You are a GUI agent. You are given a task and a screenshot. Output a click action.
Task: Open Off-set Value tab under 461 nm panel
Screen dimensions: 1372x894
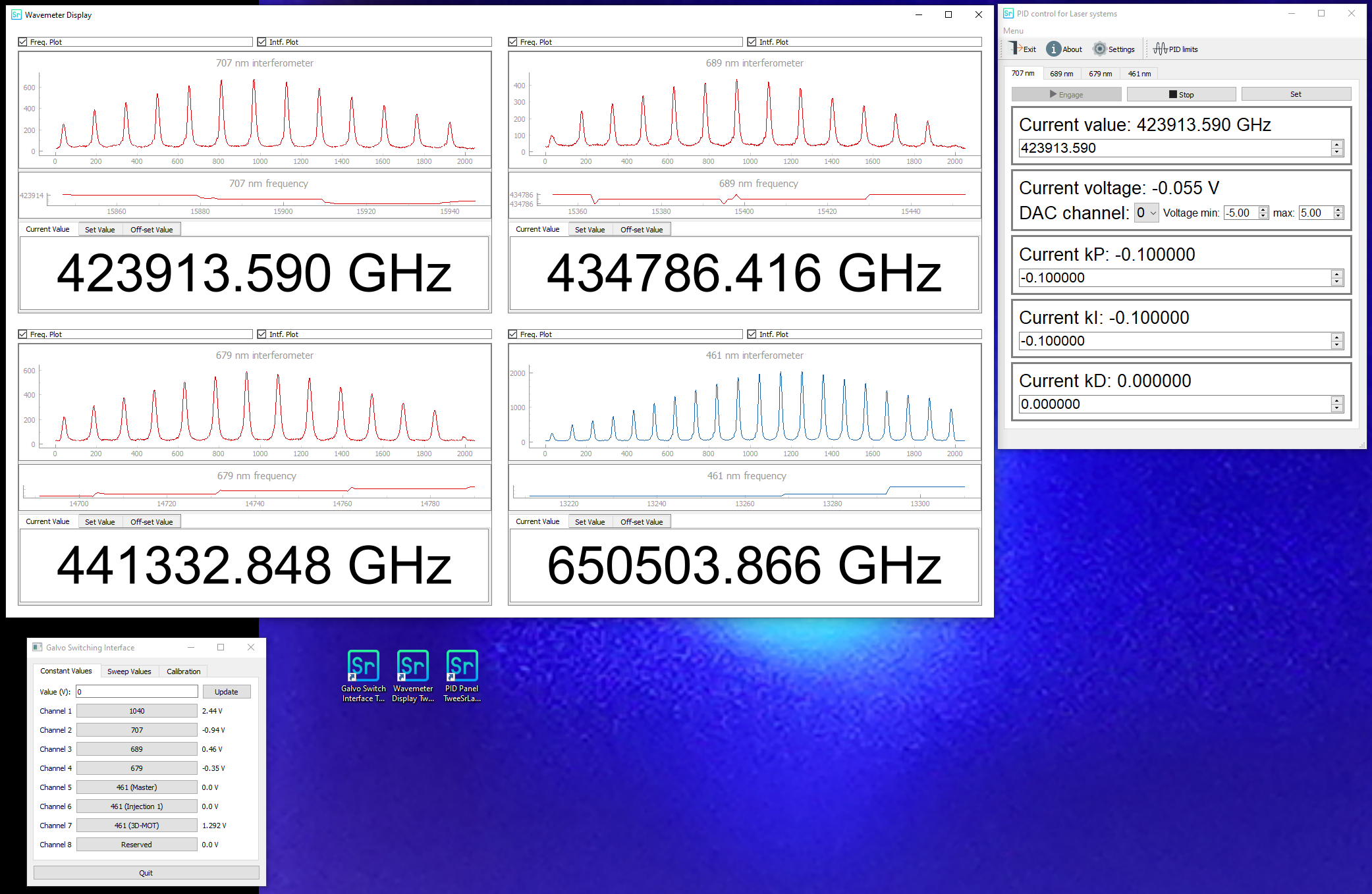point(642,521)
